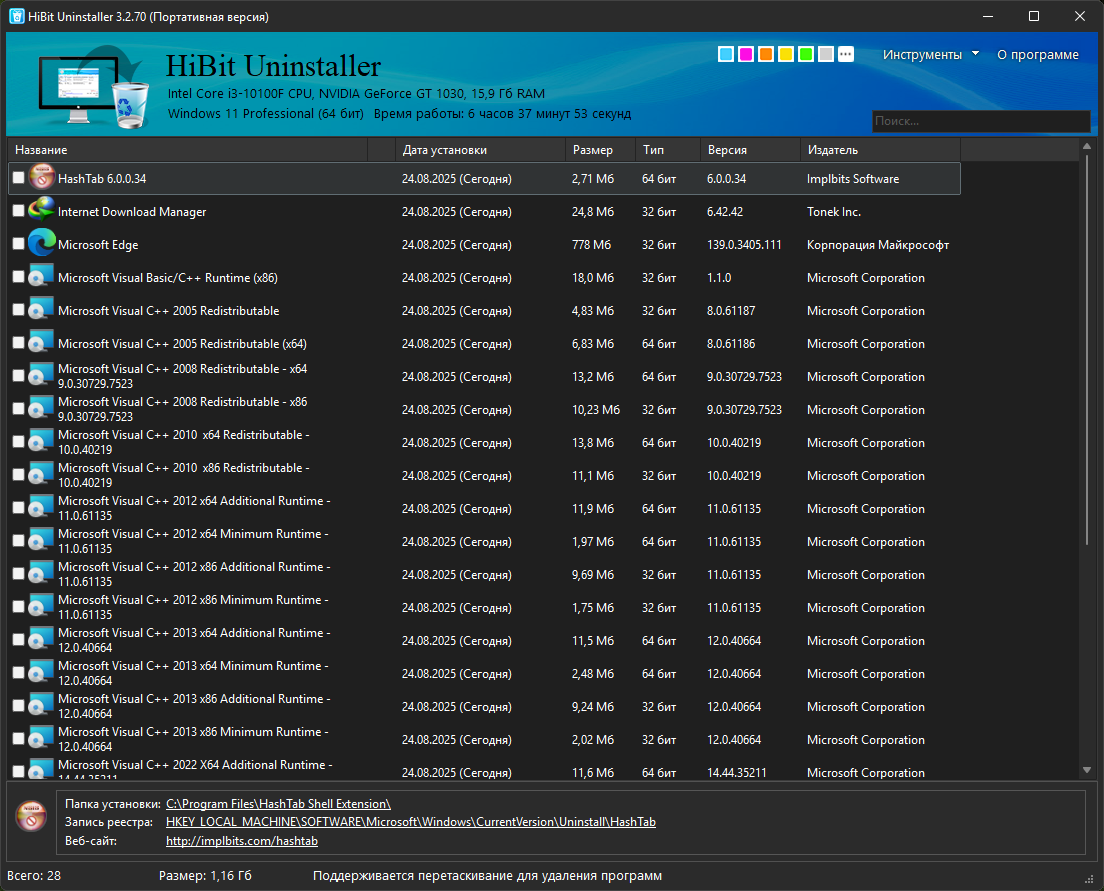This screenshot has height=891, width=1104.
Task: Click the Visual C++ 2005 Redistributable (x64) icon
Action: pos(42,344)
